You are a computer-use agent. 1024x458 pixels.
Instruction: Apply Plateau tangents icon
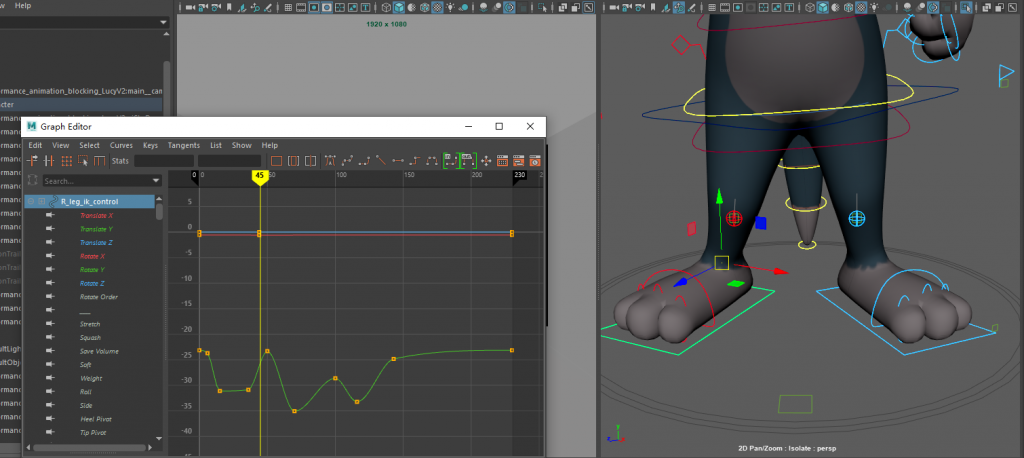pyautogui.click(x=432, y=161)
